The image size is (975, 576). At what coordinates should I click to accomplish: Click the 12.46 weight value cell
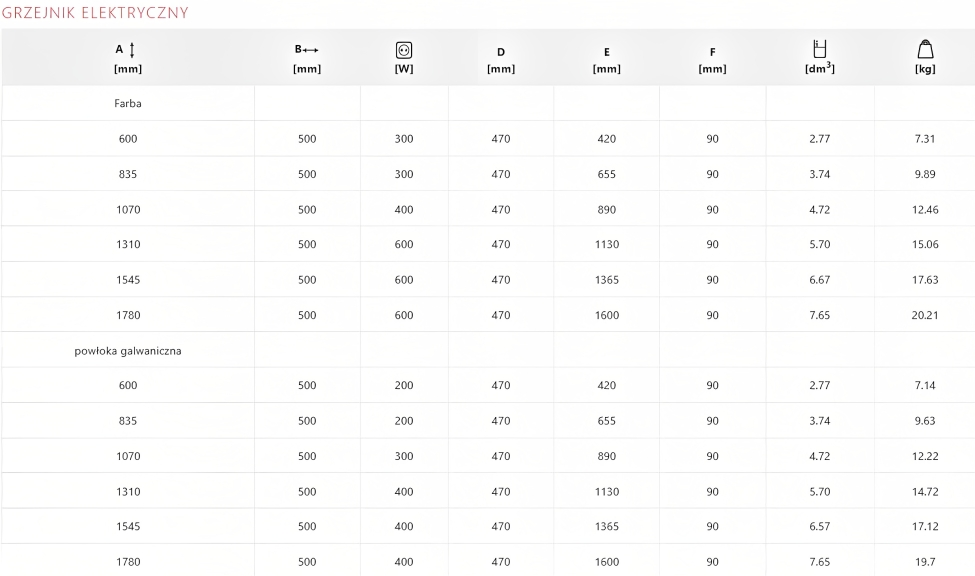925,210
